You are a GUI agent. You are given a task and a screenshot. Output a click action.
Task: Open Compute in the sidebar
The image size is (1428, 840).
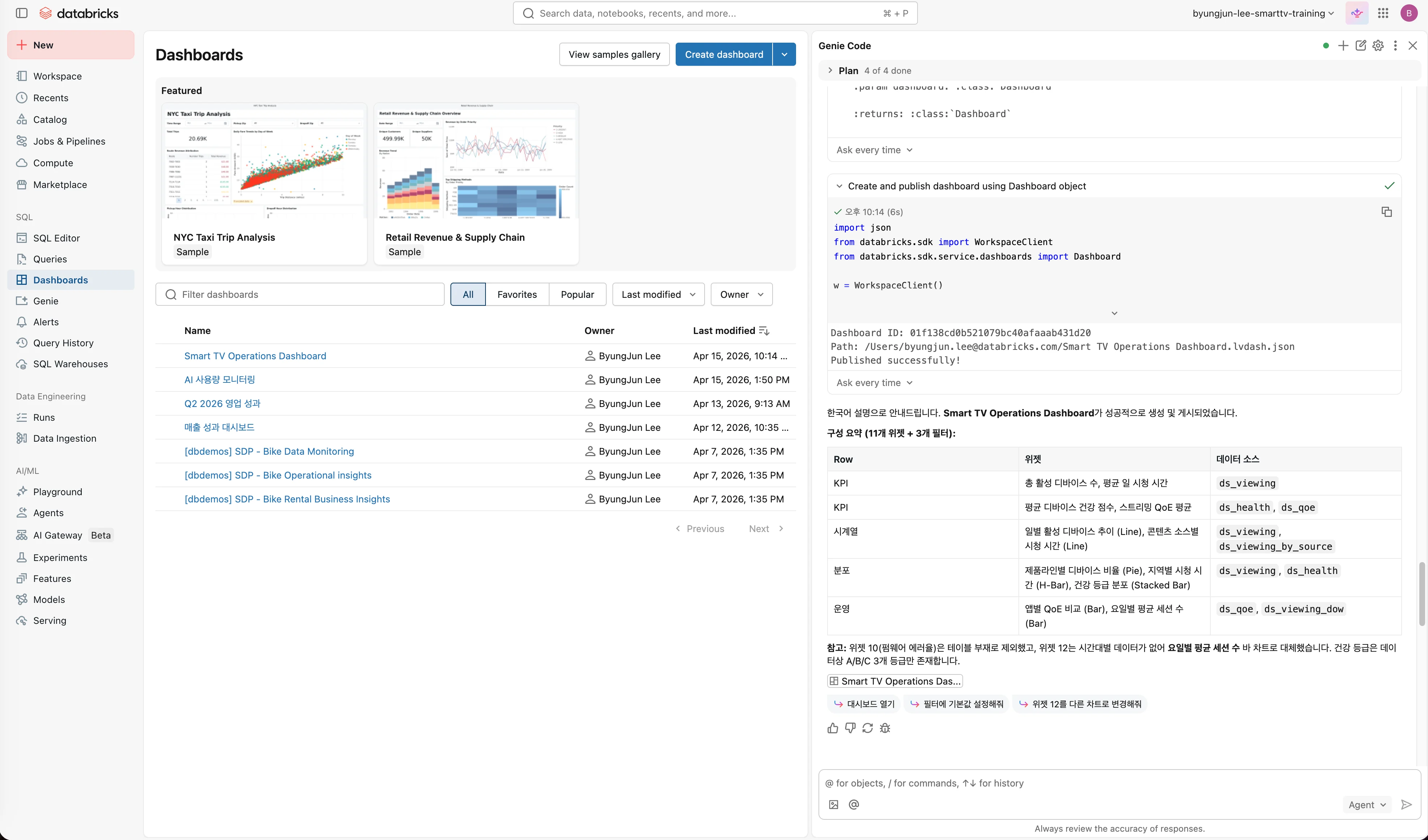point(71,163)
